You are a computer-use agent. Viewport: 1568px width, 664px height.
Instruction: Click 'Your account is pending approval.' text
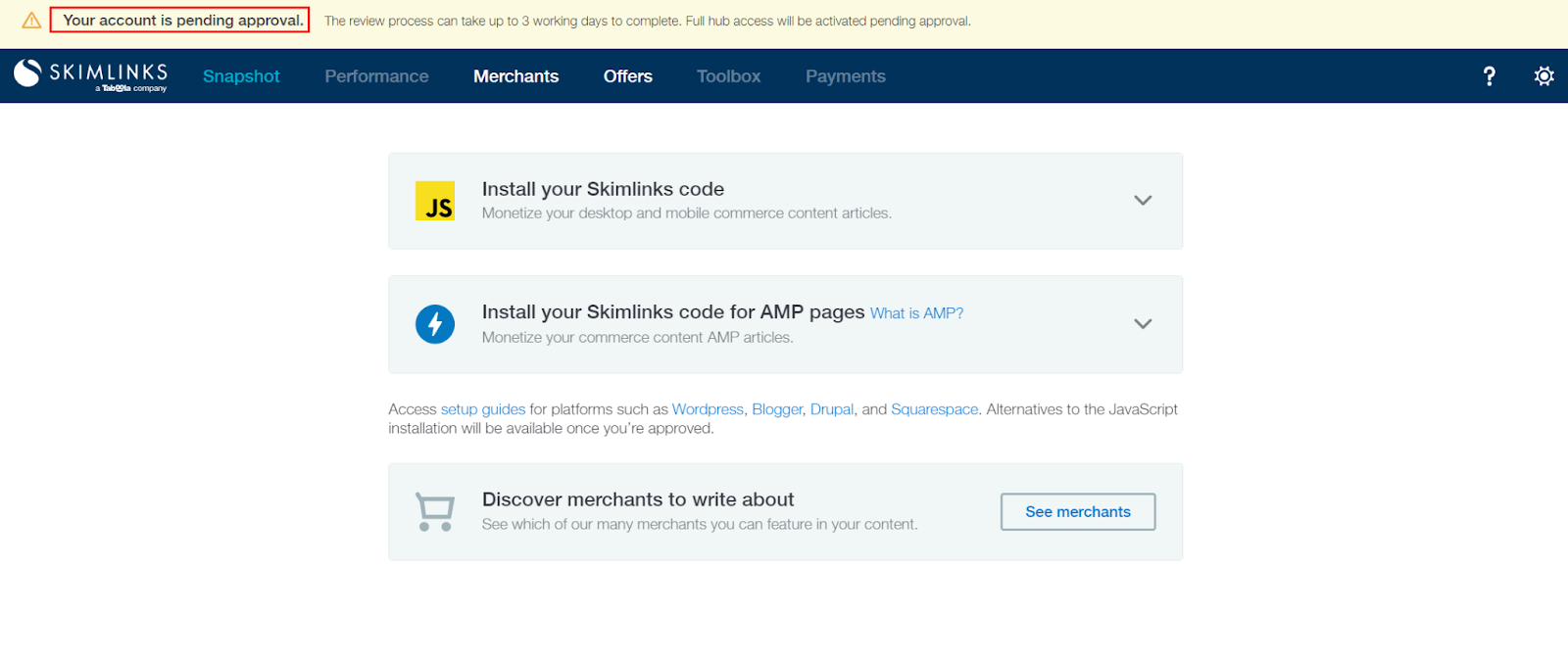click(183, 21)
